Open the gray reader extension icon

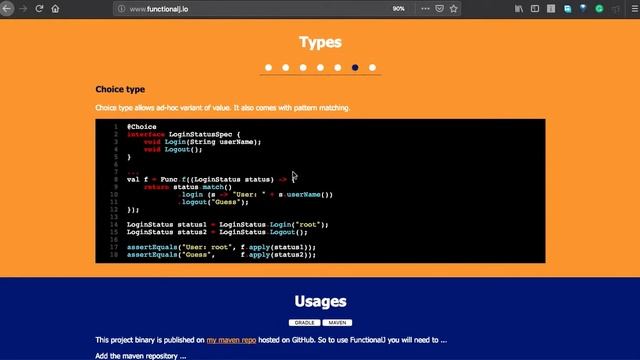(551, 9)
